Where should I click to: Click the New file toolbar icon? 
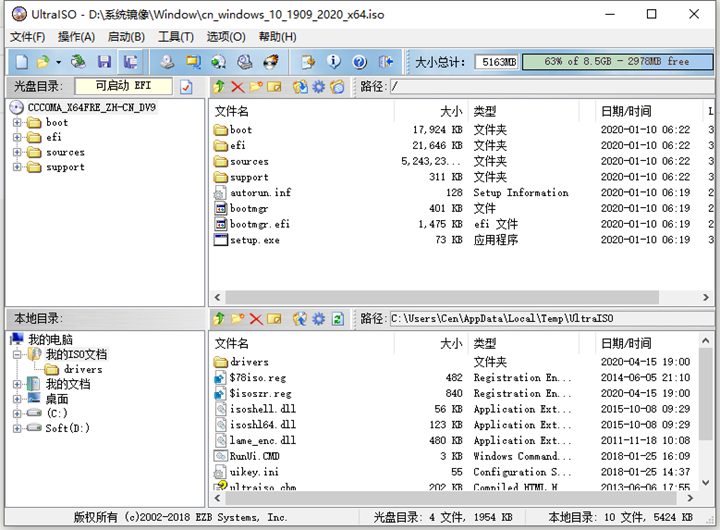pos(22,62)
